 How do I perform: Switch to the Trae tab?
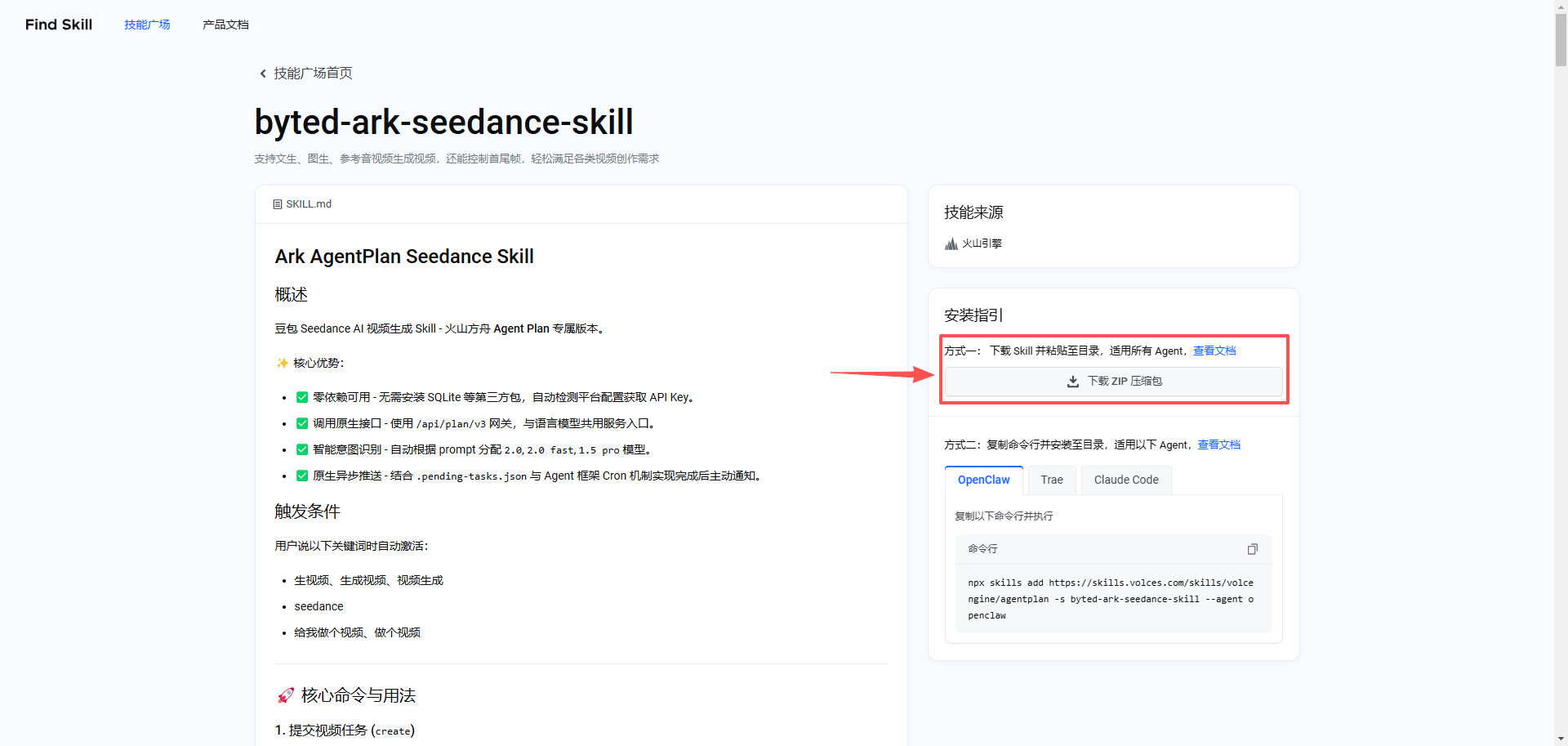click(1052, 480)
